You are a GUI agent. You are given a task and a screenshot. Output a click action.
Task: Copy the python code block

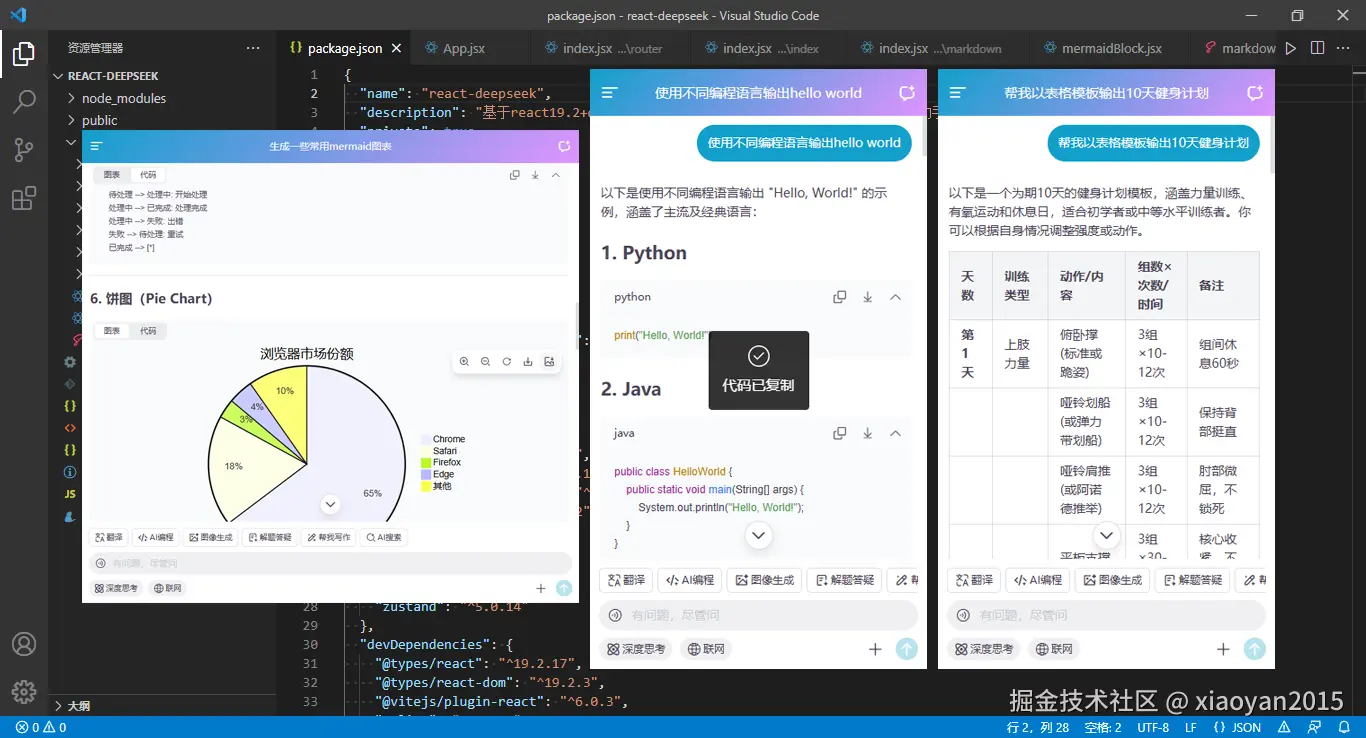[x=840, y=297]
